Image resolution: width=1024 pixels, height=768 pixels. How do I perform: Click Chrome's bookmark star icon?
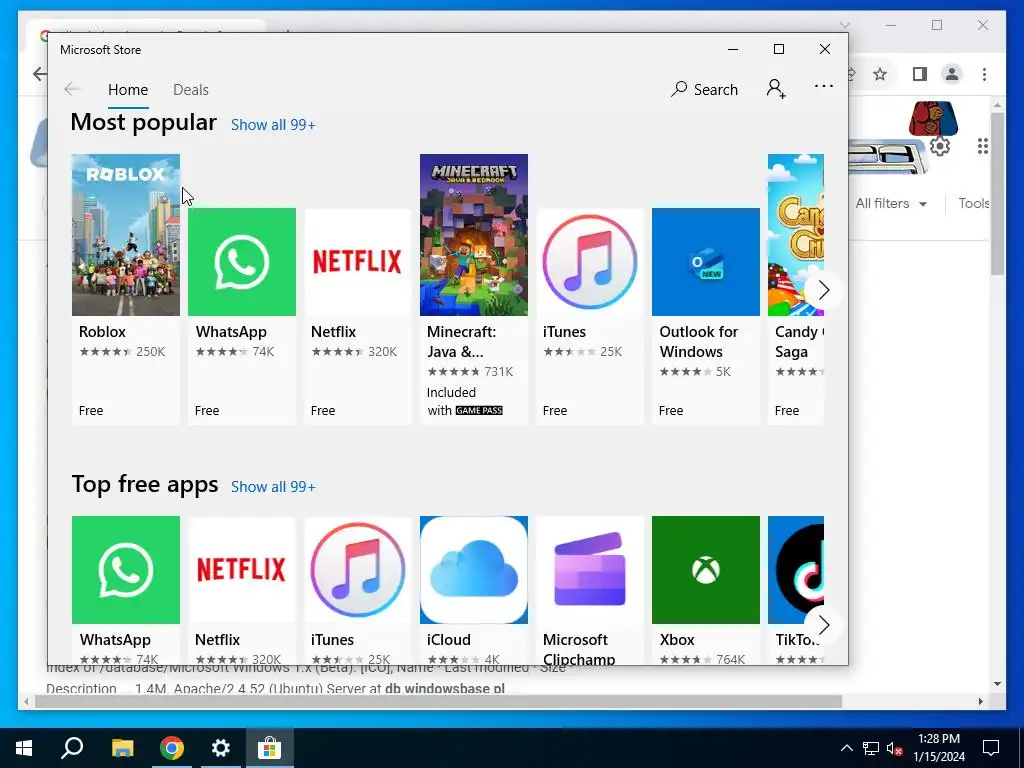click(880, 74)
